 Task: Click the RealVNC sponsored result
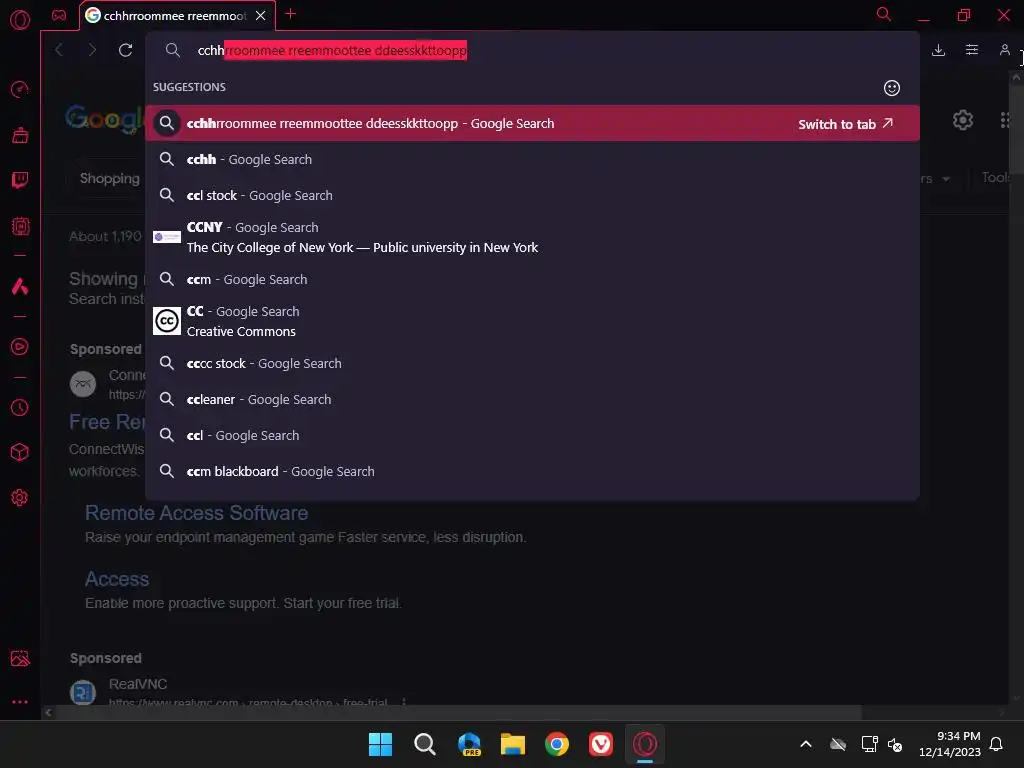coord(138,684)
